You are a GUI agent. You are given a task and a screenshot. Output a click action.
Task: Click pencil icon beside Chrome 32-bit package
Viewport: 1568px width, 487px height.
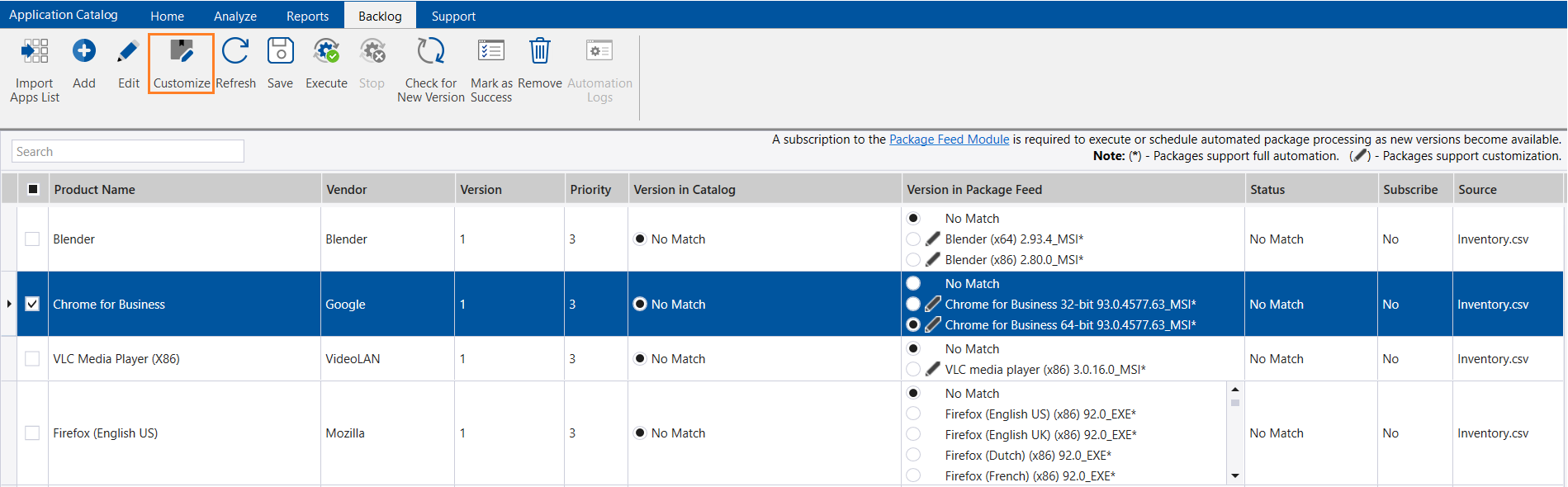[933, 304]
